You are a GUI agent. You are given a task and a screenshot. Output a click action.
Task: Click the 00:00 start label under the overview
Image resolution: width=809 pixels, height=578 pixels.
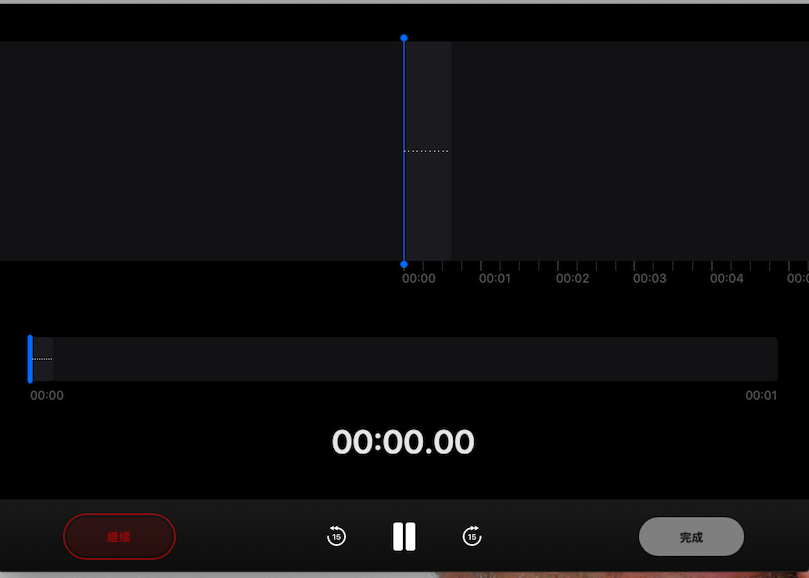[x=47, y=396]
